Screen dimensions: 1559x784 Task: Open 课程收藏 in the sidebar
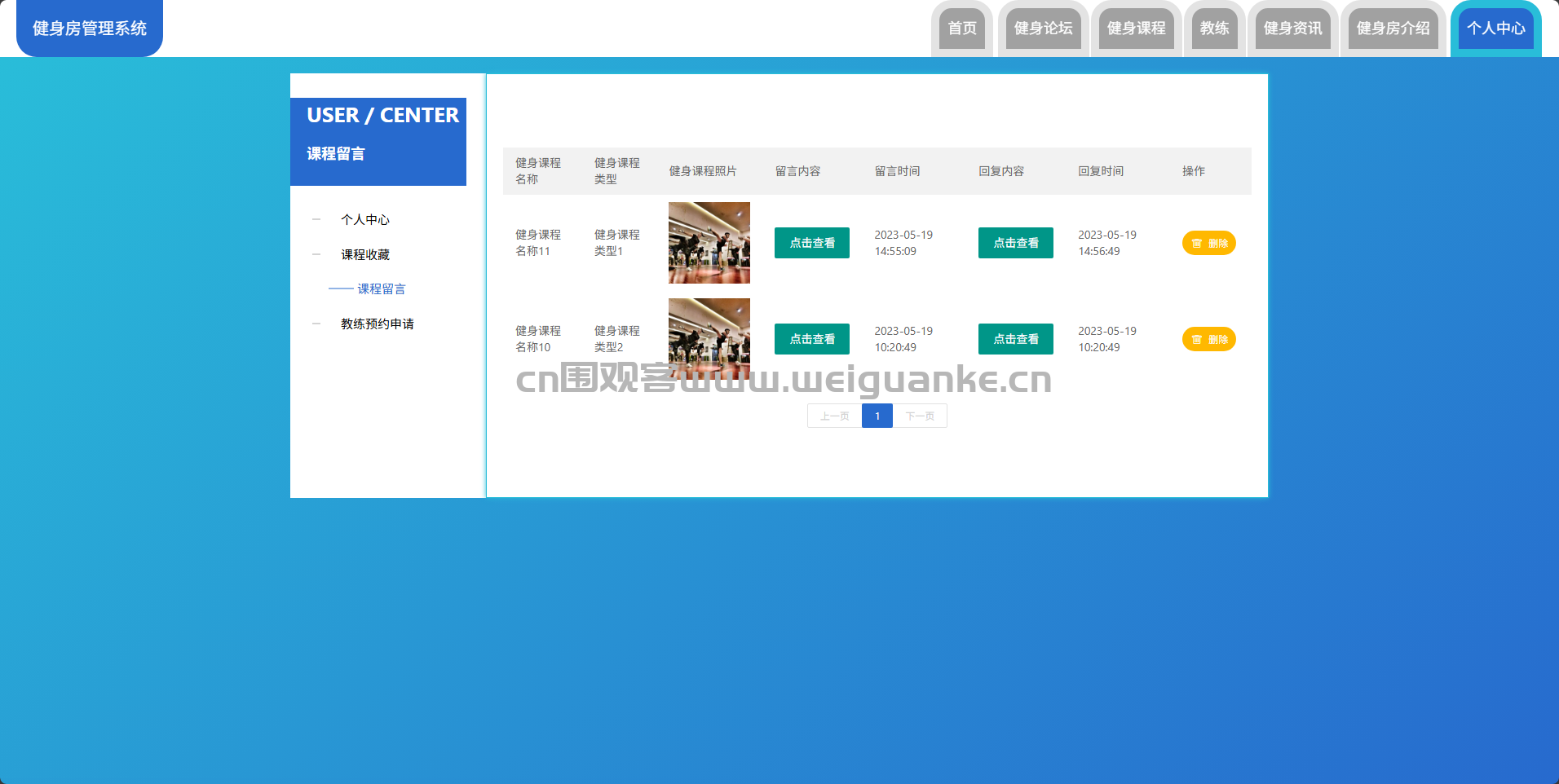(365, 254)
